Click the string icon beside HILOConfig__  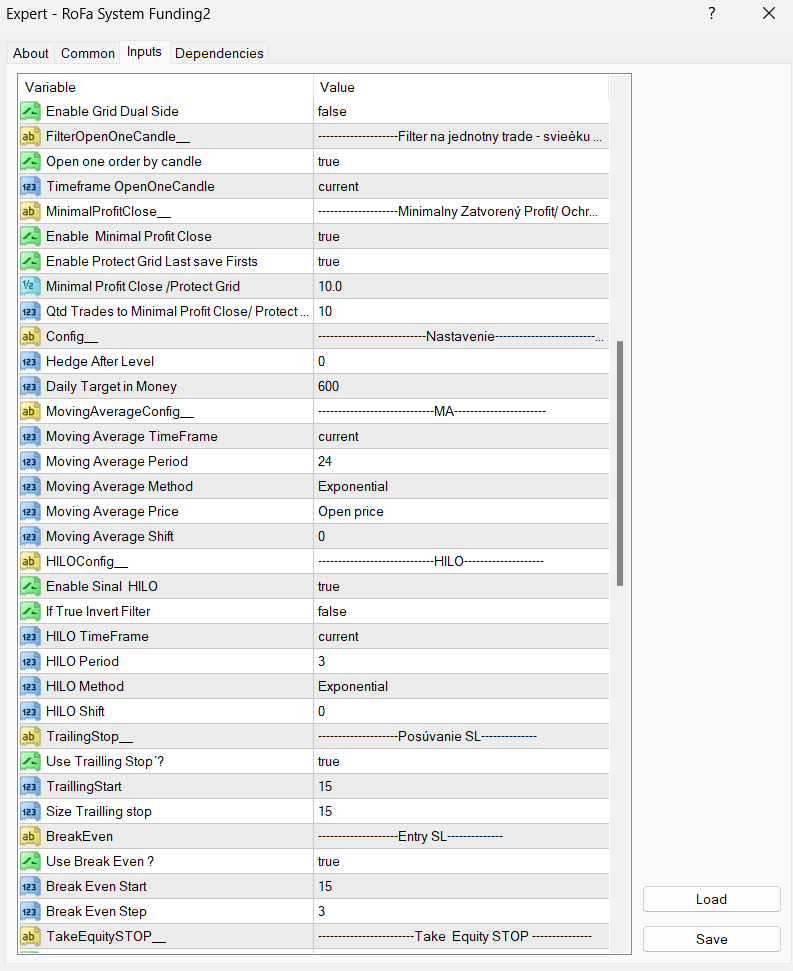pyautogui.click(x=30, y=561)
